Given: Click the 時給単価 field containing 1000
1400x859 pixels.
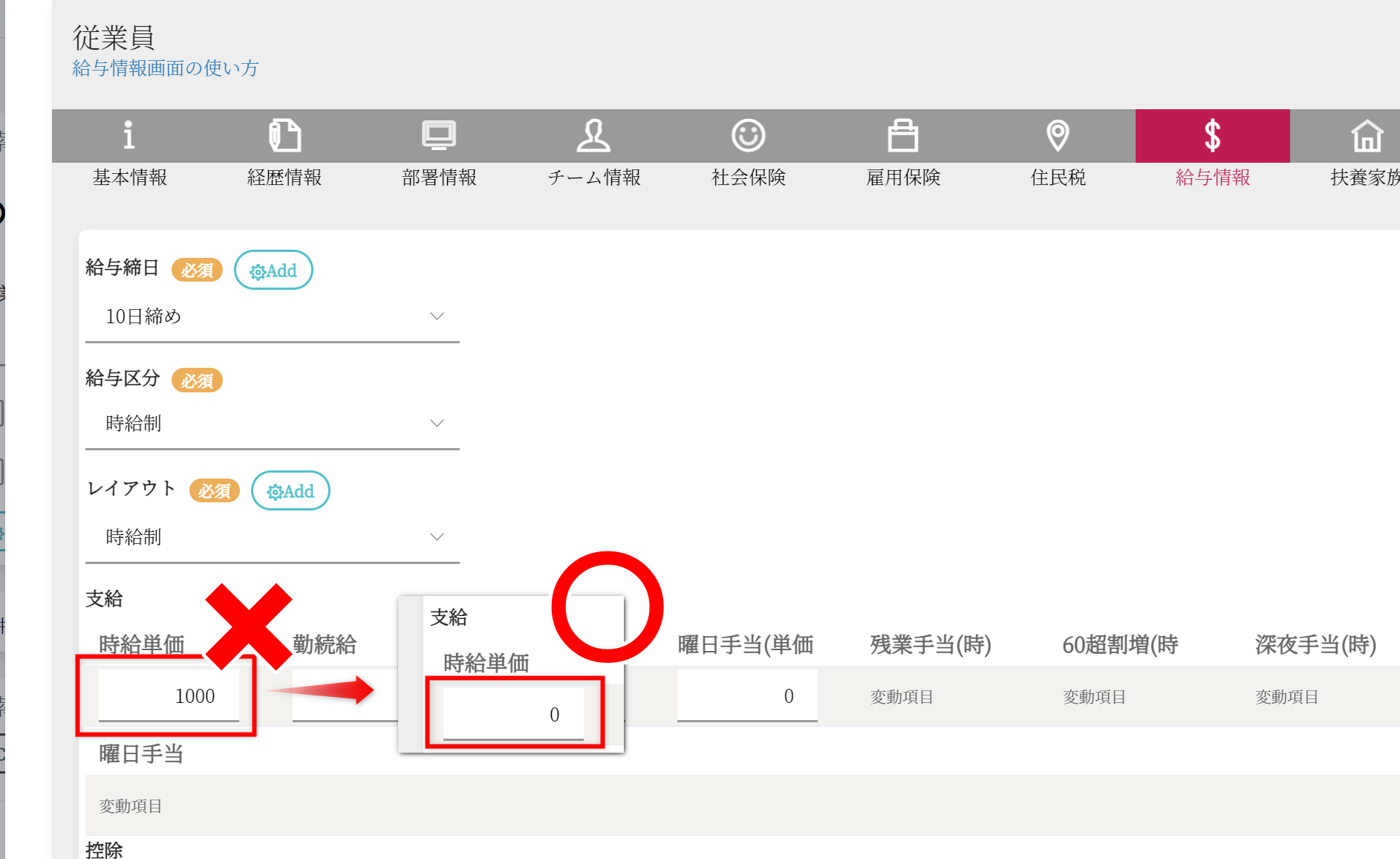Looking at the screenshot, I should point(169,696).
